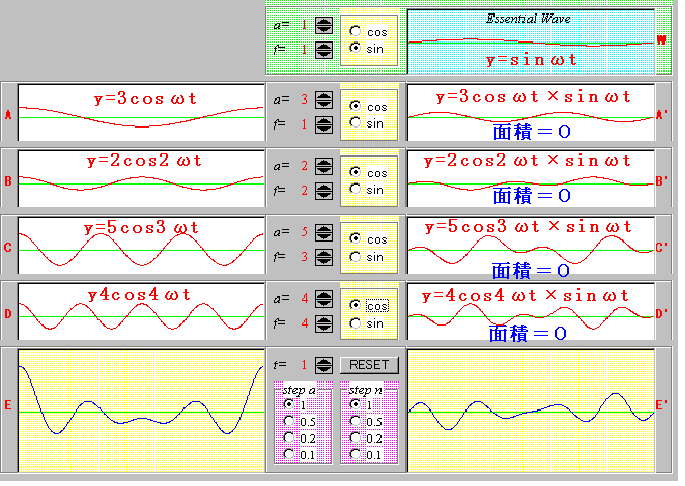Click the y4cos4 ωt formula in graph D

[139, 295]
